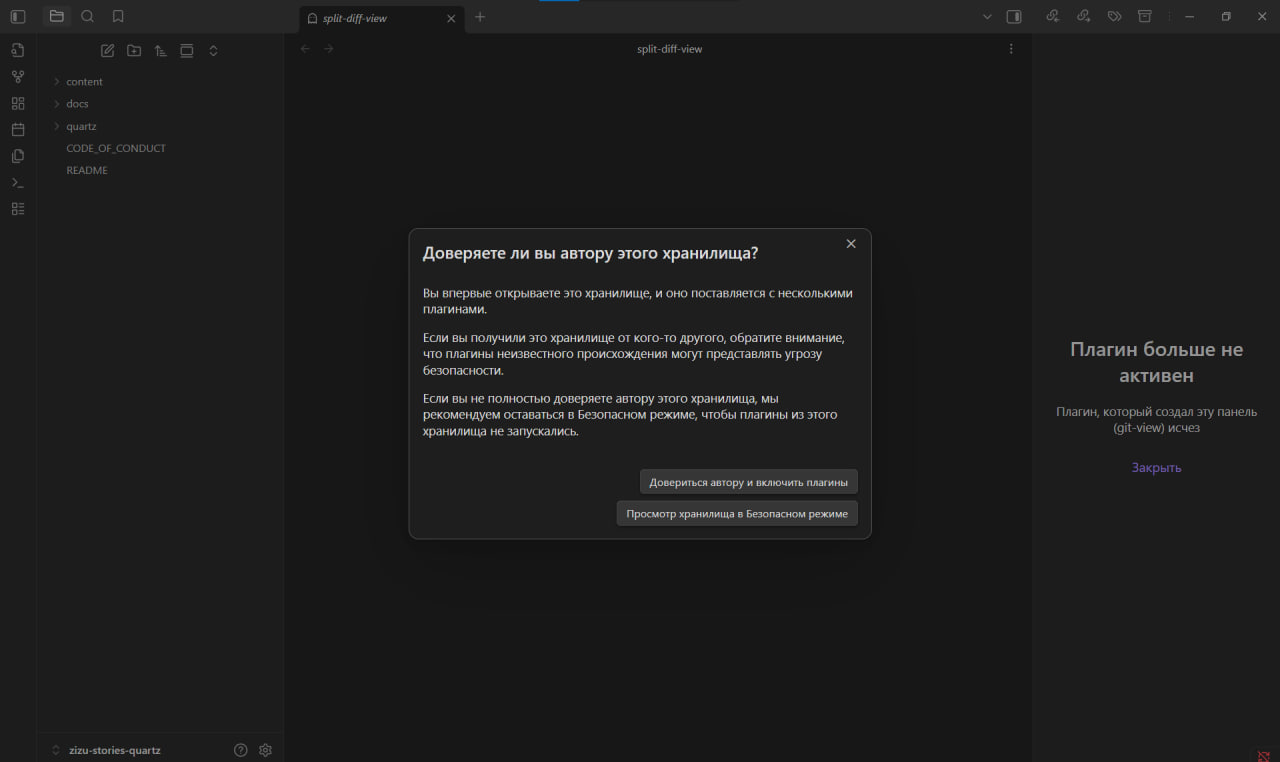Create a new note in file explorer
This screenshot has height=762, width=1280.
coord(108,50)
